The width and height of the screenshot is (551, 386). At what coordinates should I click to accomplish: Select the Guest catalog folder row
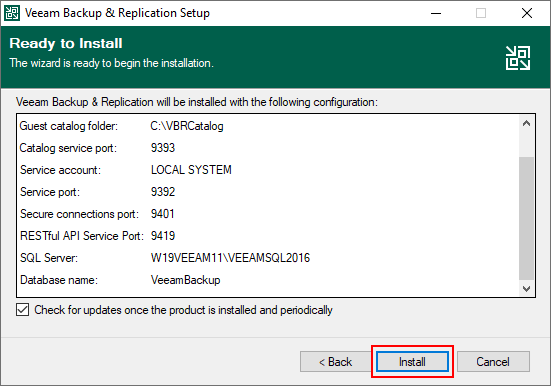click(267, 126)
